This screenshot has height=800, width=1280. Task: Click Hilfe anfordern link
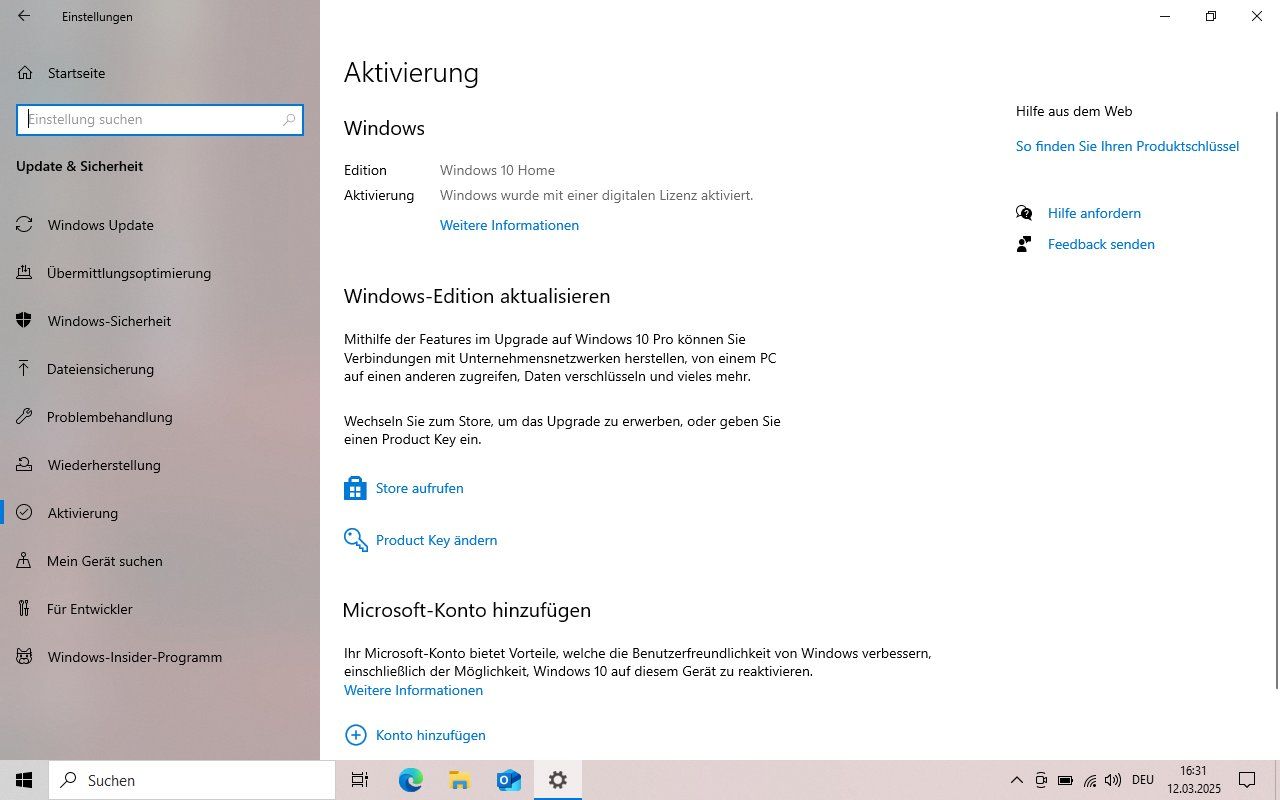tap(1094, 213)
